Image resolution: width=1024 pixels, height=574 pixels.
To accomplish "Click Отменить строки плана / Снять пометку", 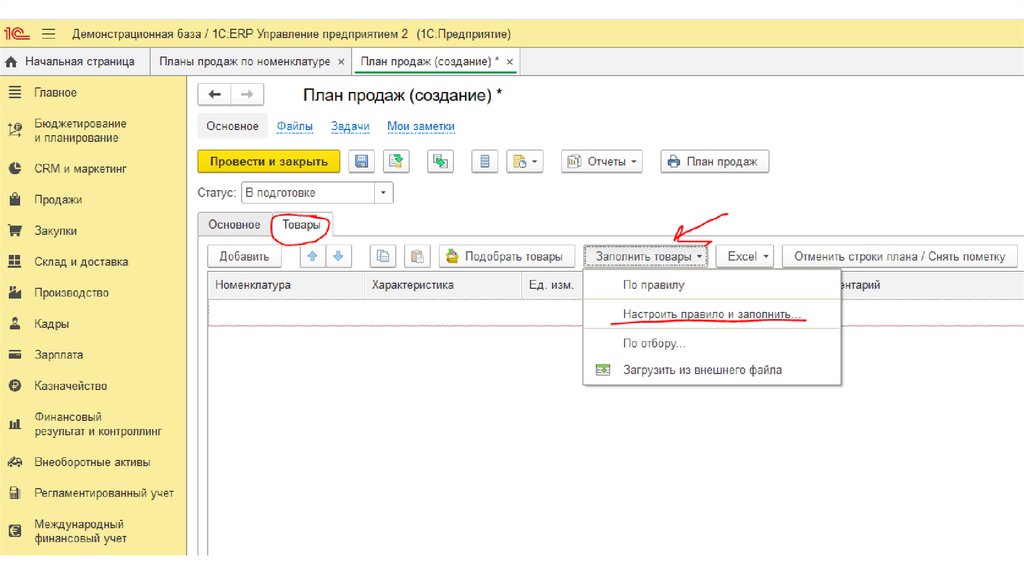I will [899, 257].
